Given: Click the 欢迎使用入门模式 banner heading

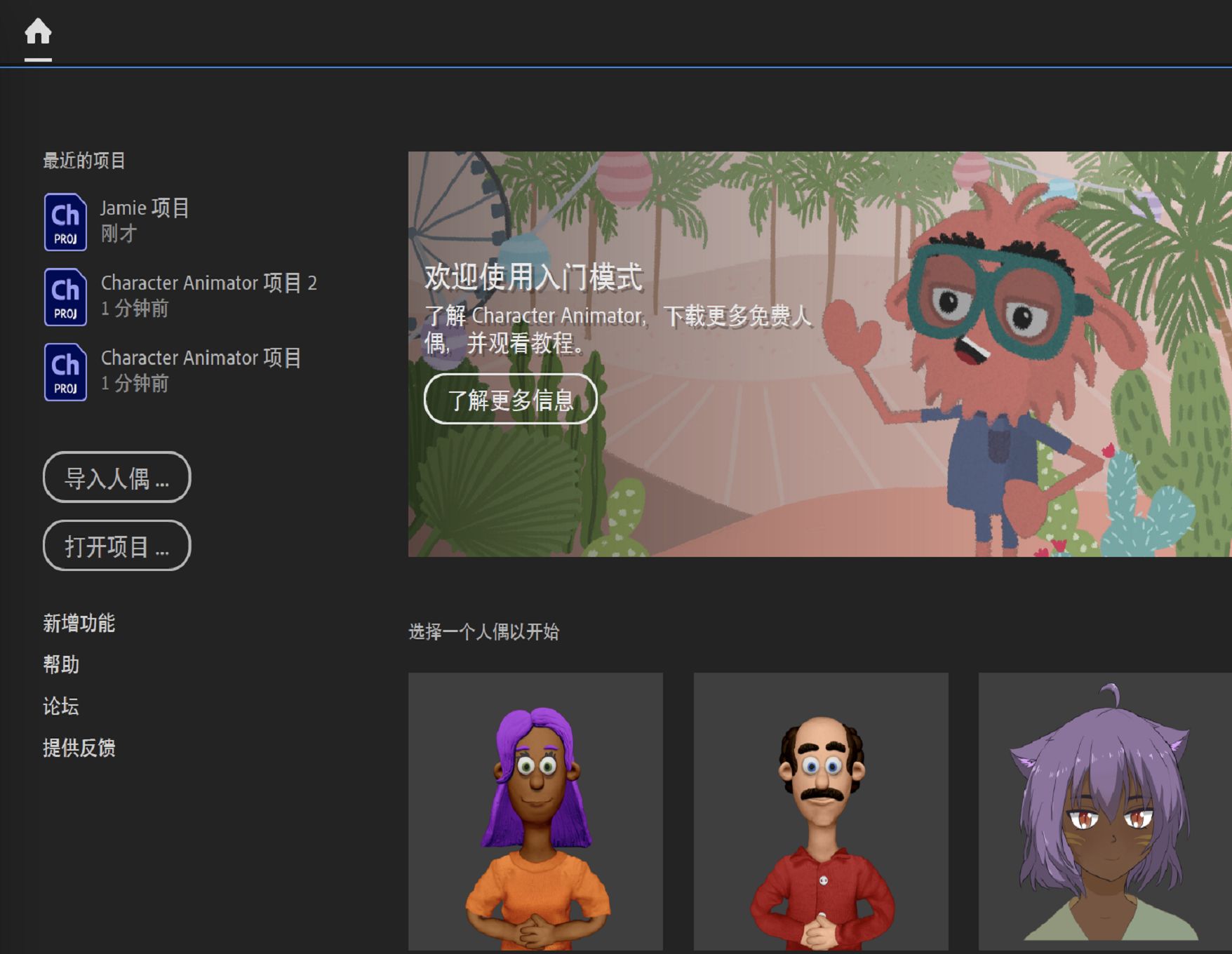Looking at the screenshot, I should pos(533,277).
